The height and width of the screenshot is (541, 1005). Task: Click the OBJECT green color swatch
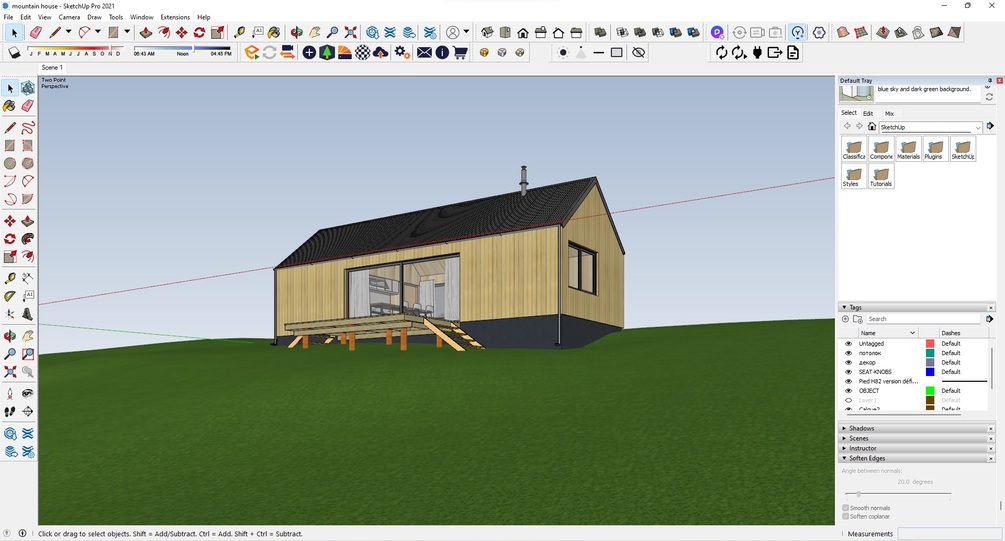pyautogui.click(x=930, y=390)
